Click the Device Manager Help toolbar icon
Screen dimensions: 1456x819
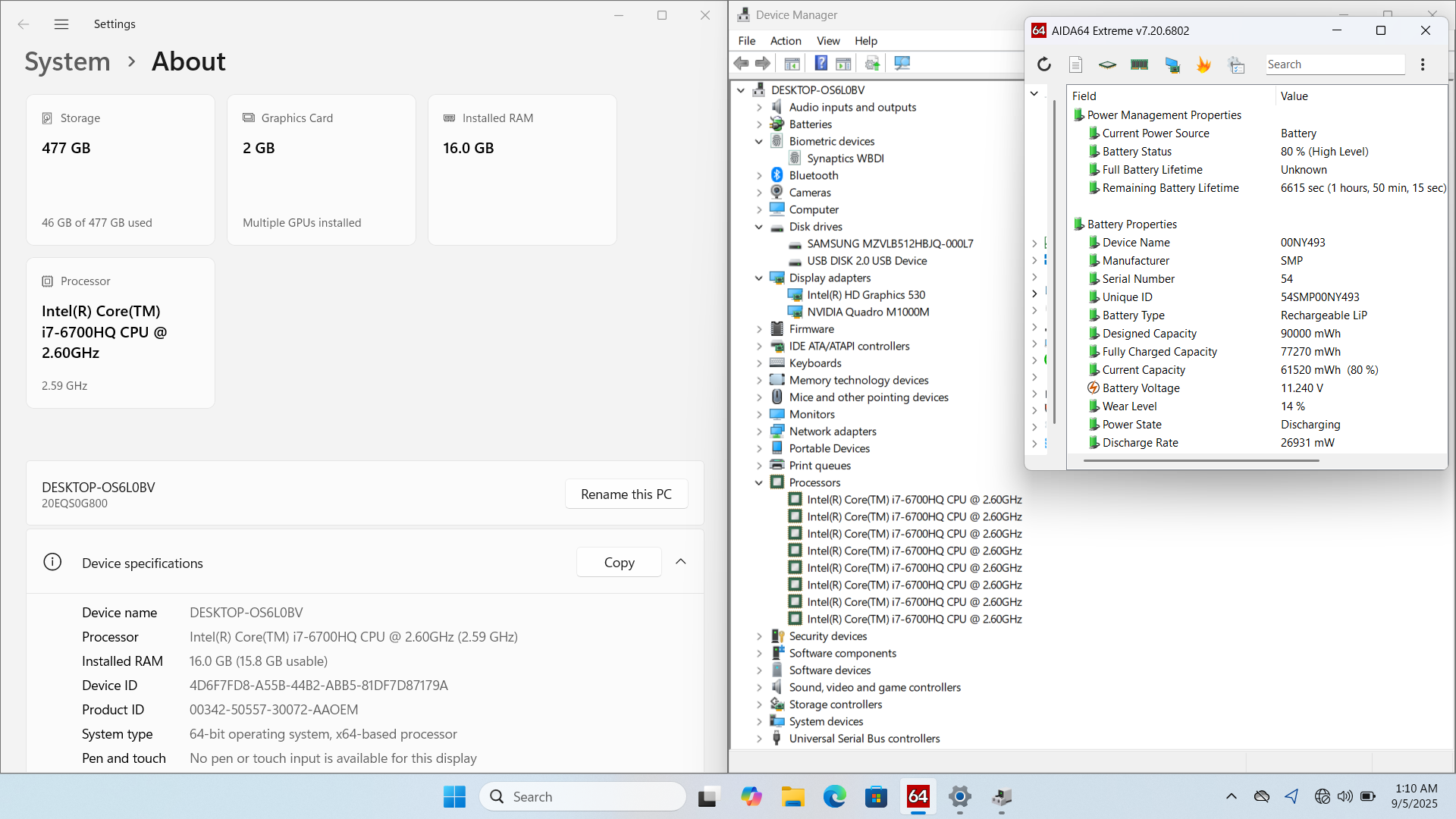click(x=821, y=64)
